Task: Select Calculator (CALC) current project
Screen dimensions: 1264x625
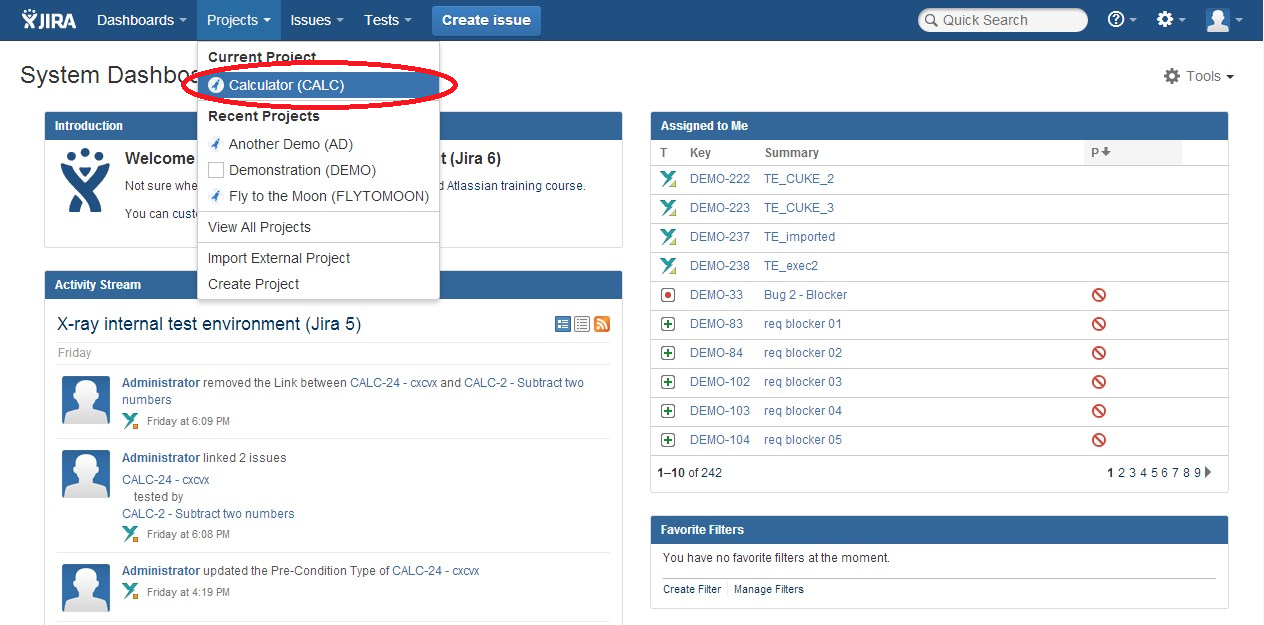Action: 318,85
